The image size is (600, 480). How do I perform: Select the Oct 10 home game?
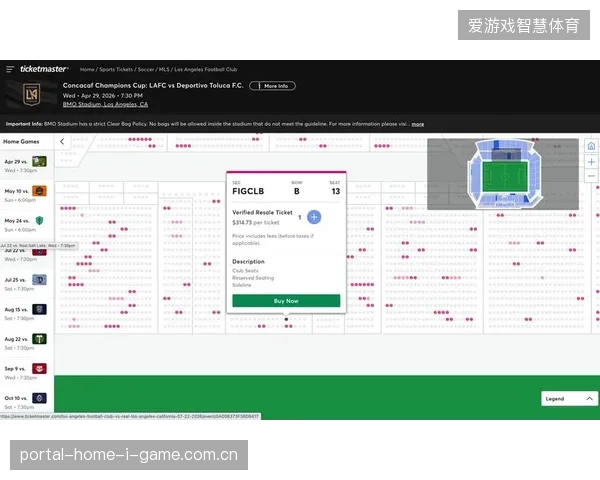(x=26, y=402)
